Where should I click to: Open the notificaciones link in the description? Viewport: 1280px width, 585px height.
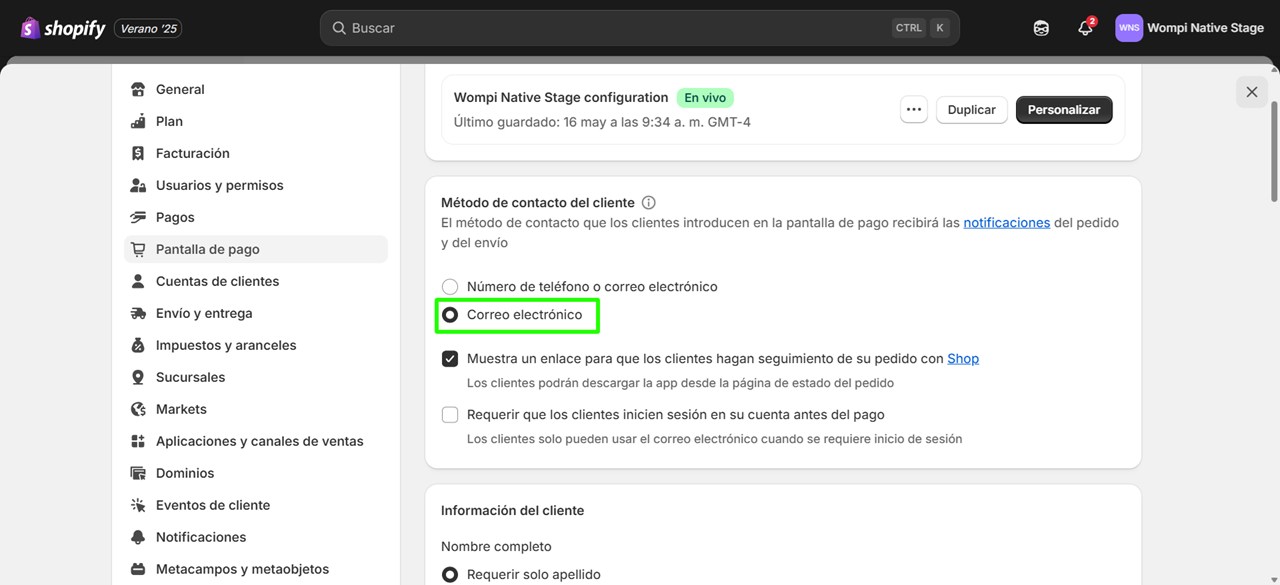1007,222
